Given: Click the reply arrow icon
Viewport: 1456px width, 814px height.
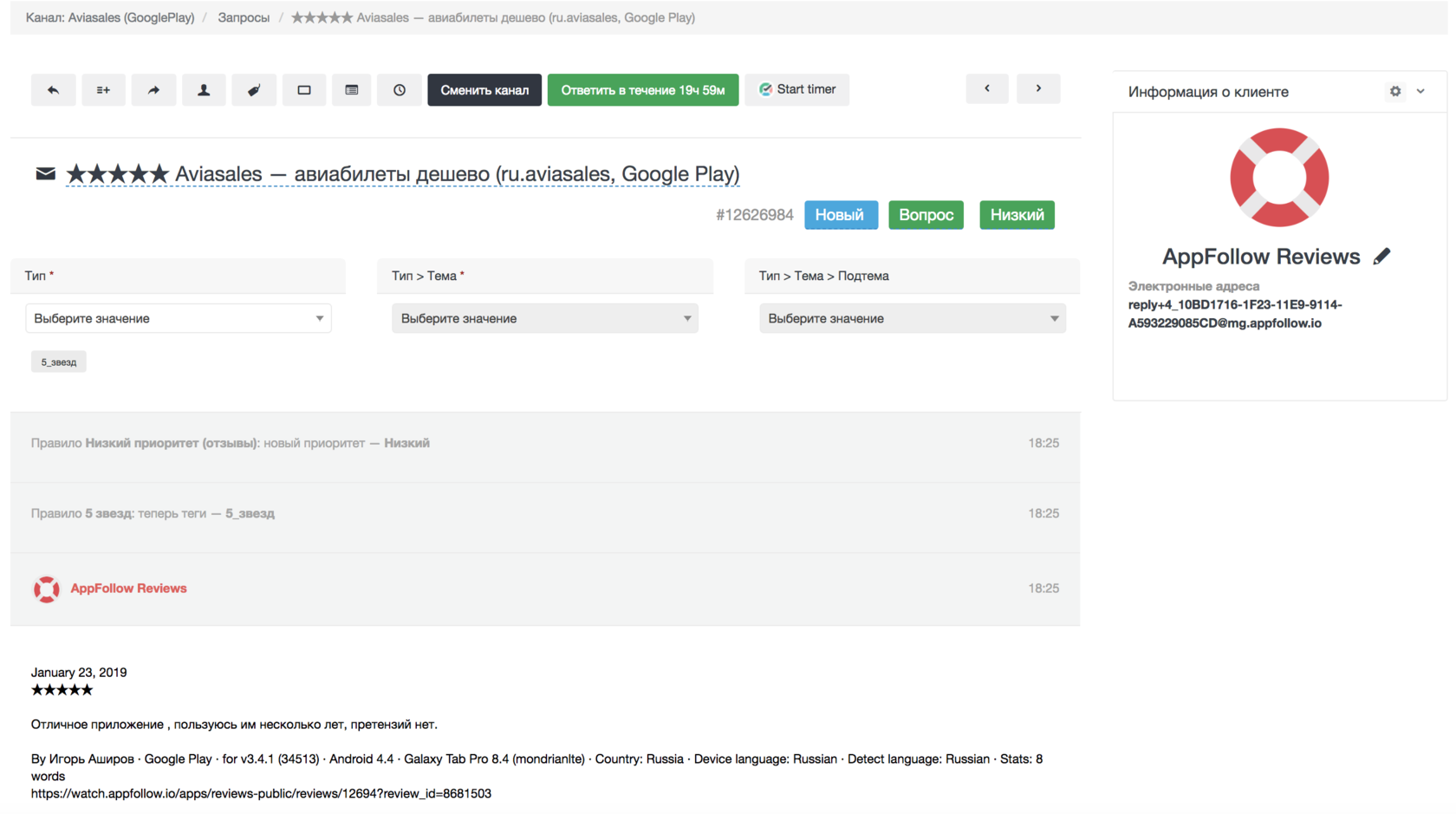Looking at the screenshot, I should [x=53, y=90].
